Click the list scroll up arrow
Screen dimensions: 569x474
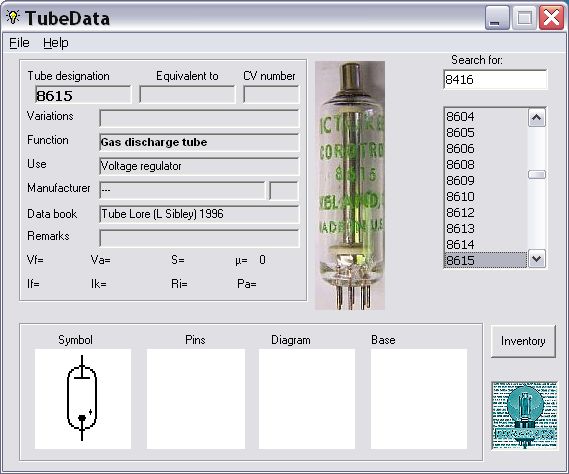[x=537, y=118]
